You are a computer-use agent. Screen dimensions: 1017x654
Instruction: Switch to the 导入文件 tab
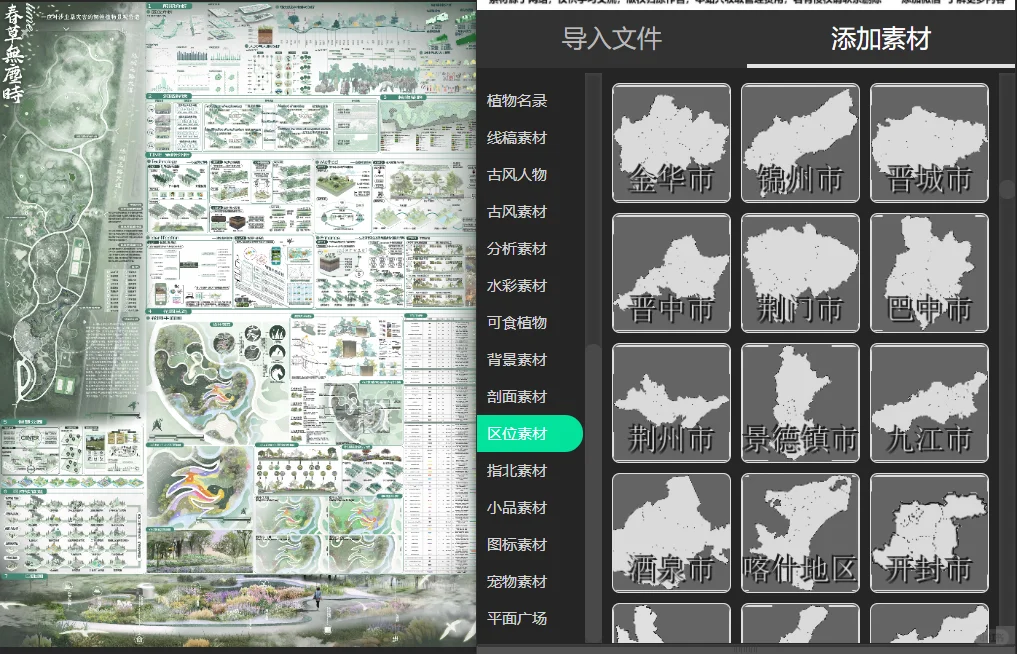point(611,39)
